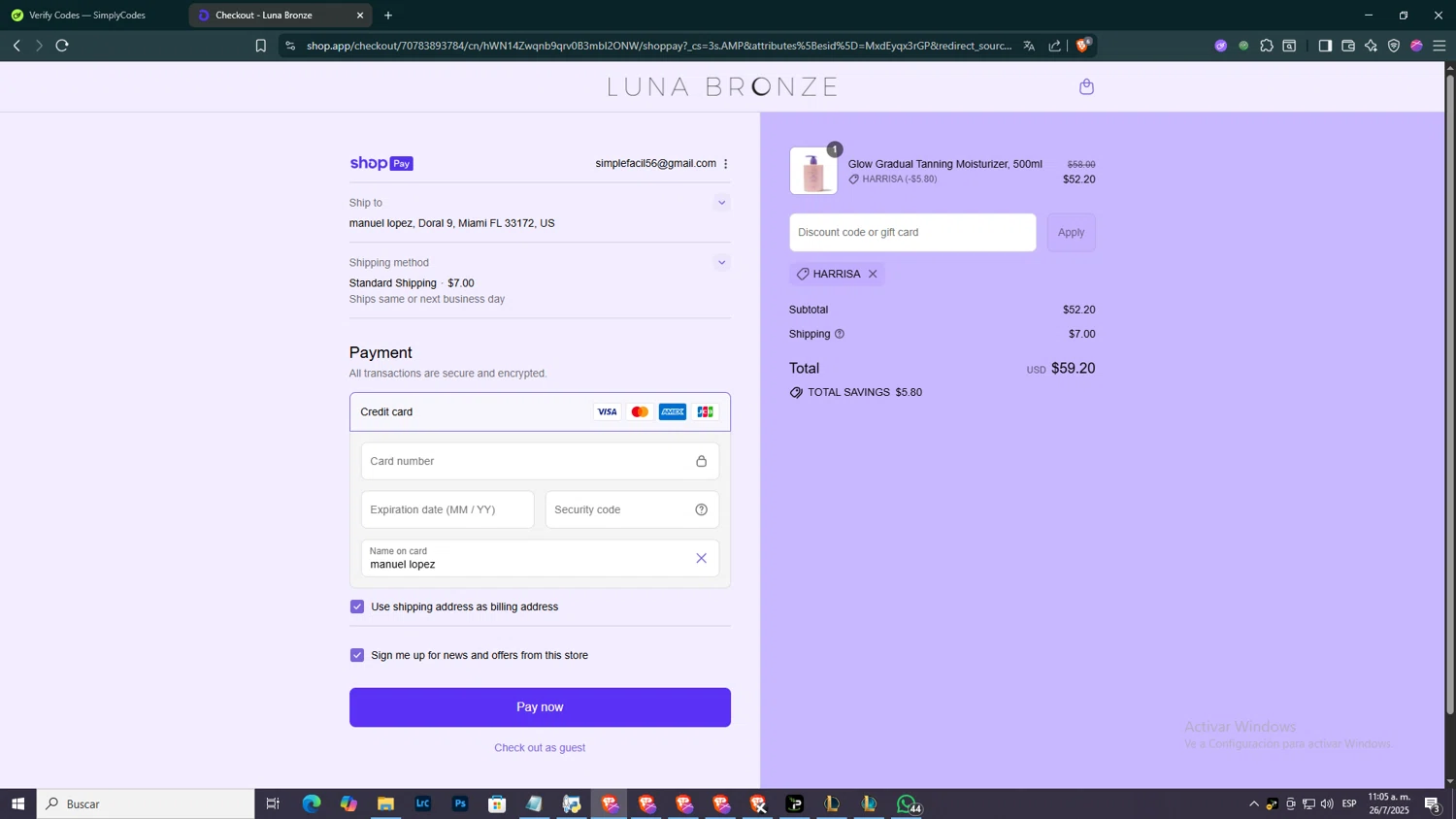
Task: Open a new browser tab
Action: (x=388, y=16)
